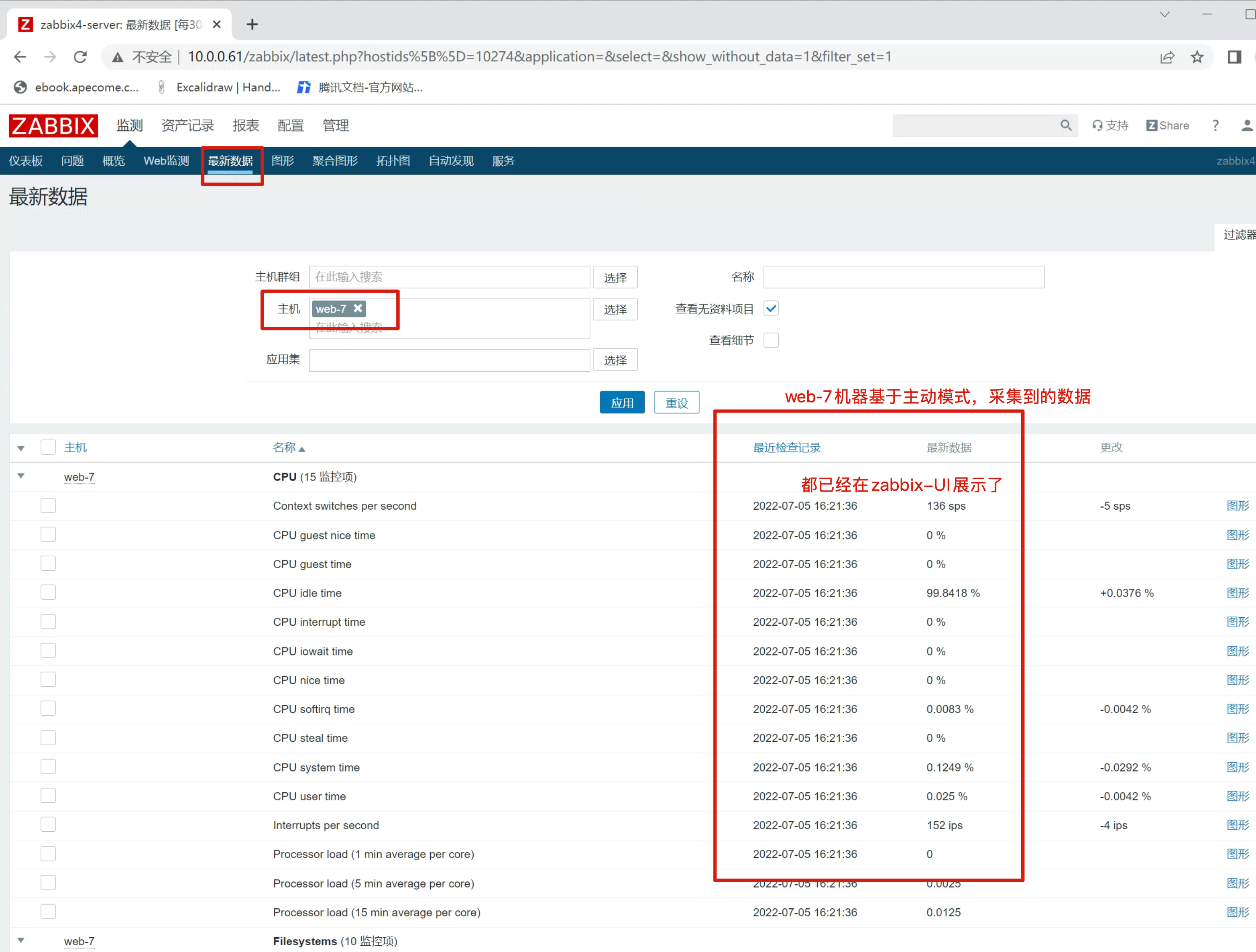The image size is (1256, 952).
Task: Click the search magnifier icon
Action: [x=1065, y=125]
